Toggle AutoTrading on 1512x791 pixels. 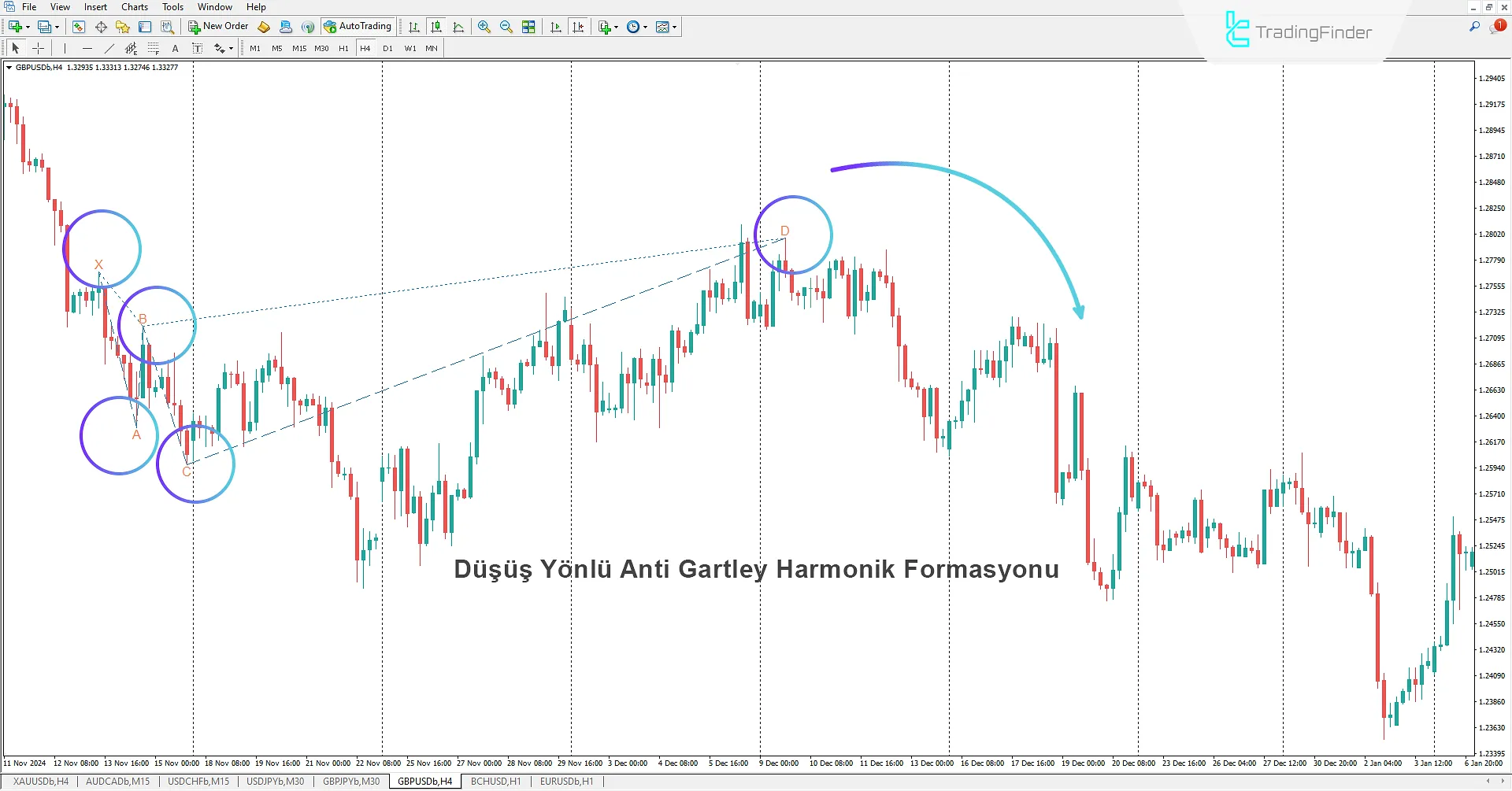(x=359, y=26)
